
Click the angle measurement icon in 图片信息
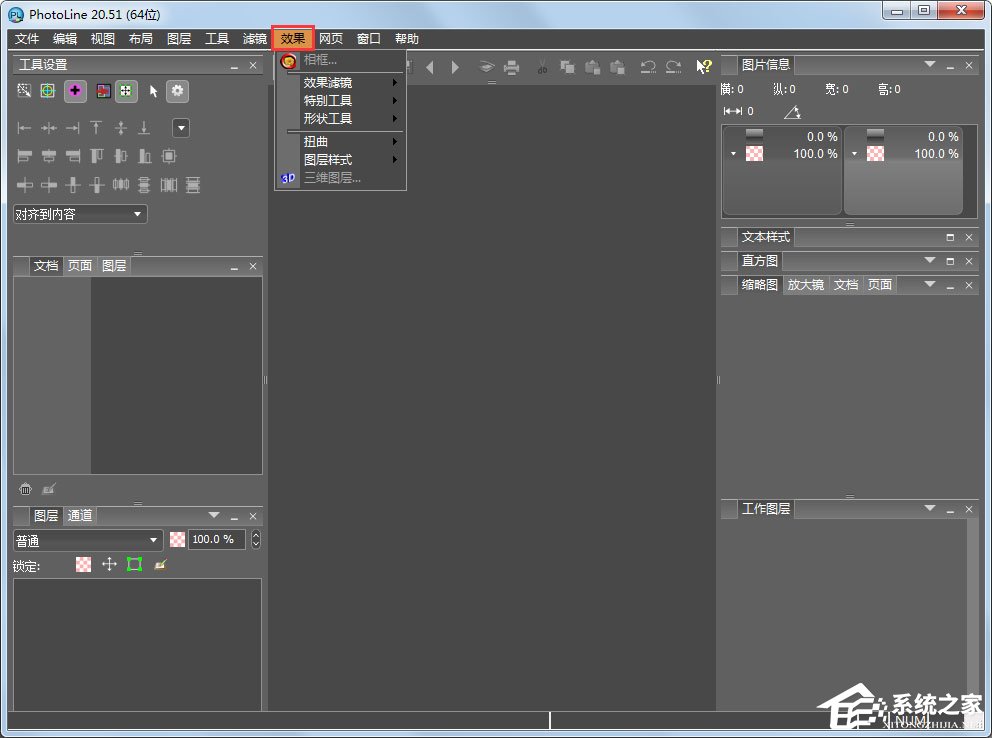pos(793,113)
